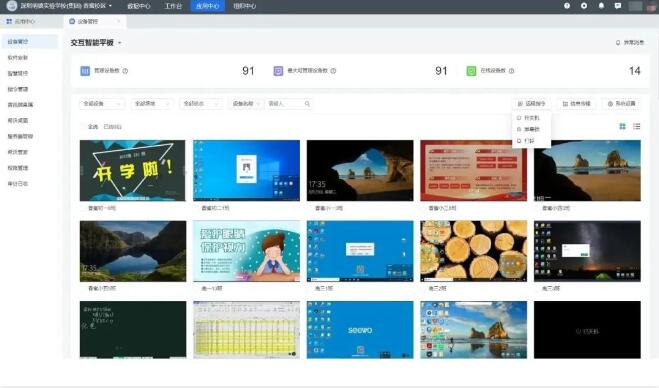Switch to list view icon
The image size is (659, 388).
tap(637, 126)
